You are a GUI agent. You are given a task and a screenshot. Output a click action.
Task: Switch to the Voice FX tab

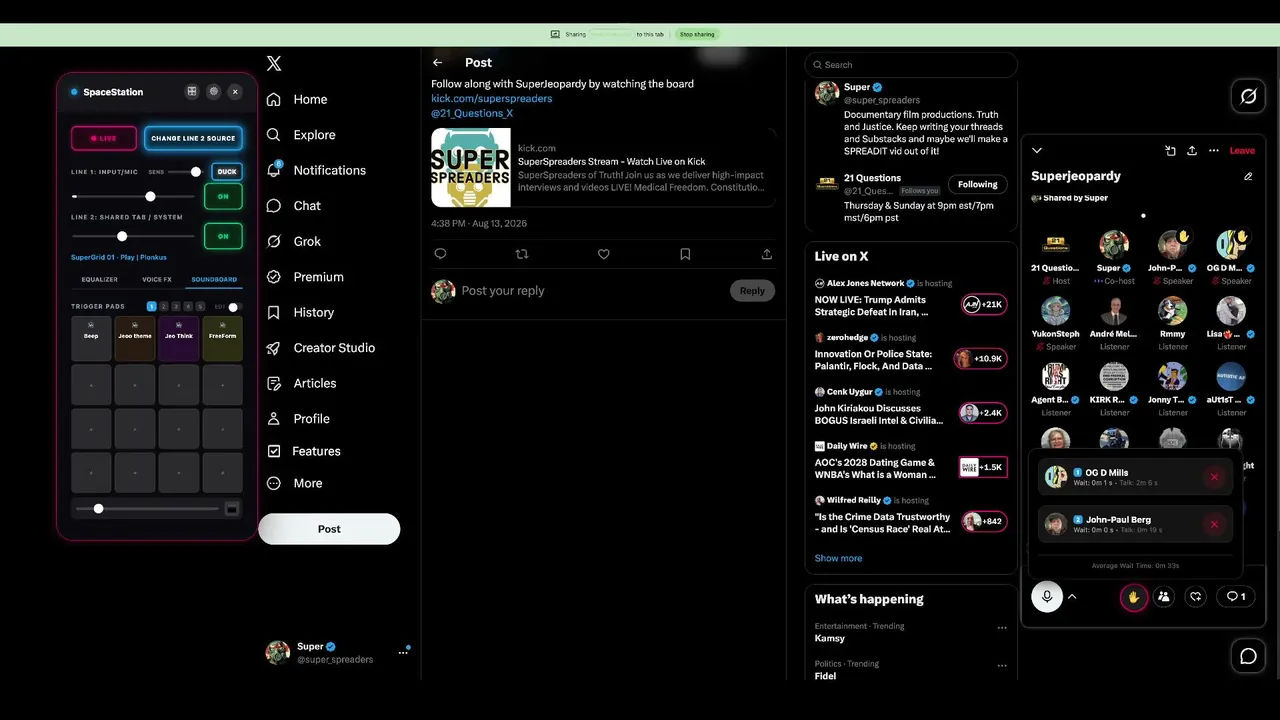pos(157,280)
